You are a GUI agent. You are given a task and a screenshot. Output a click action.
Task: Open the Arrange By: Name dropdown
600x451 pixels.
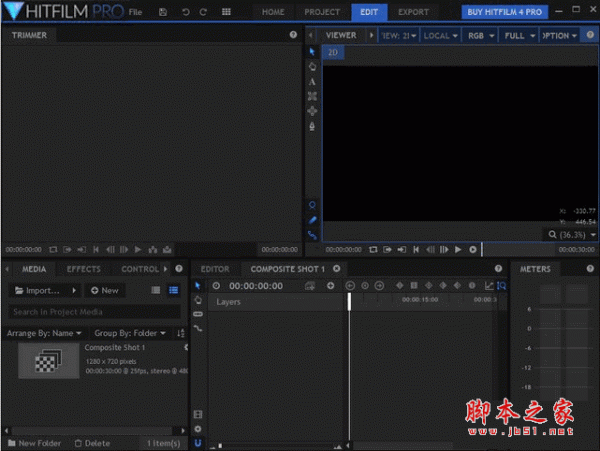tap(45, 332)
